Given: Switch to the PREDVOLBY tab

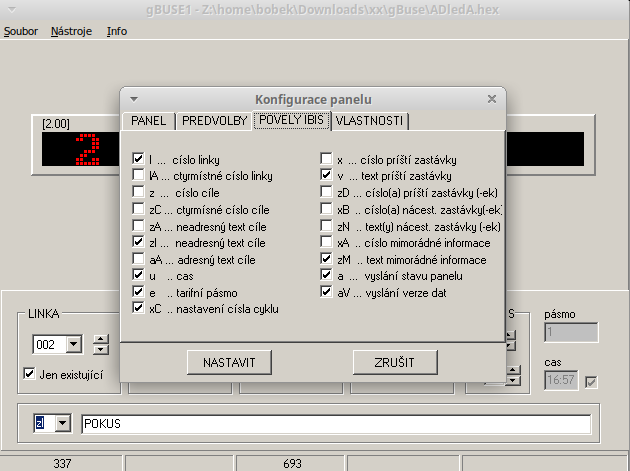Looking at the screenshot, I should pyautogui.click(x=214, y=121).
